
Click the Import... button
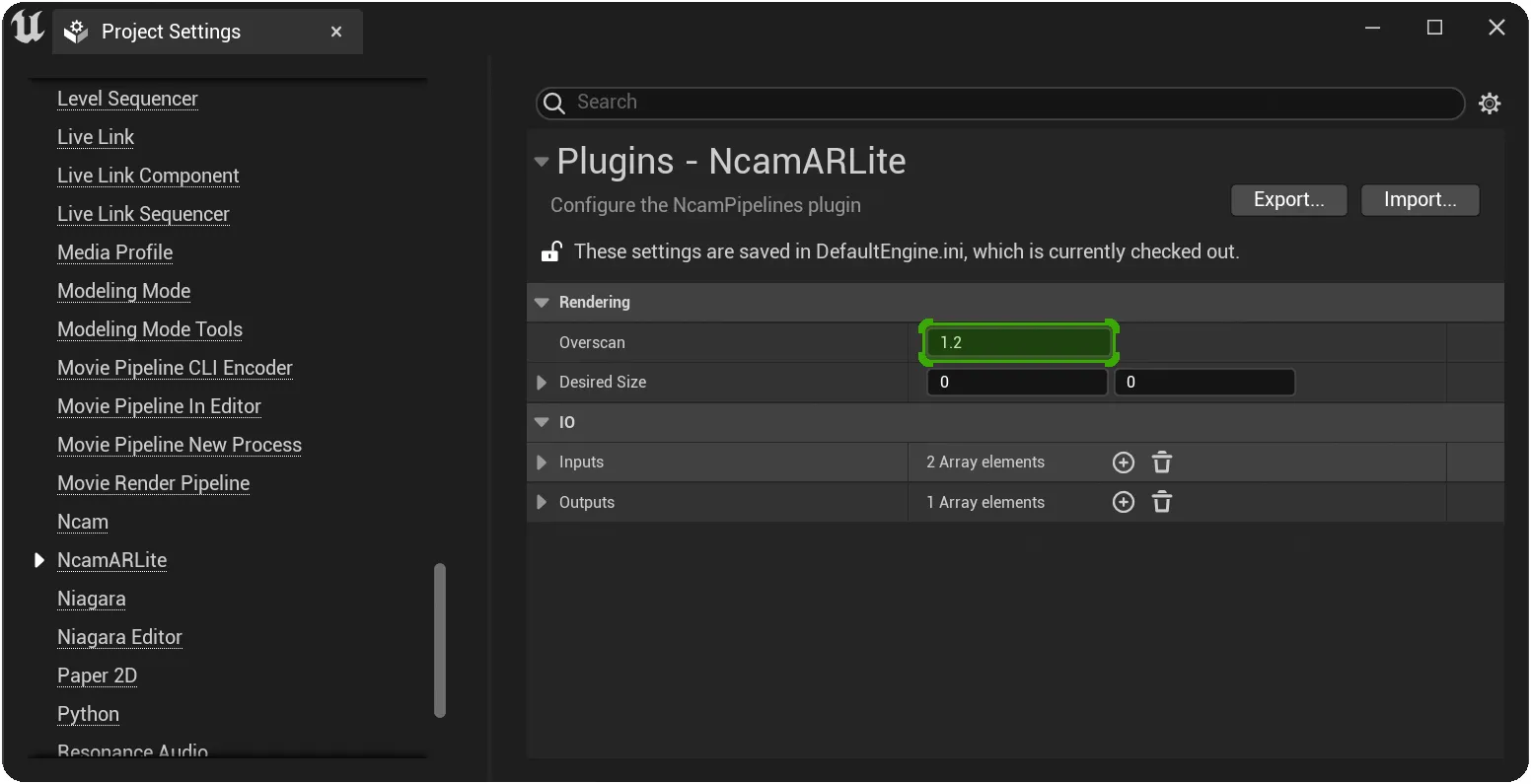coord(1421,200)
